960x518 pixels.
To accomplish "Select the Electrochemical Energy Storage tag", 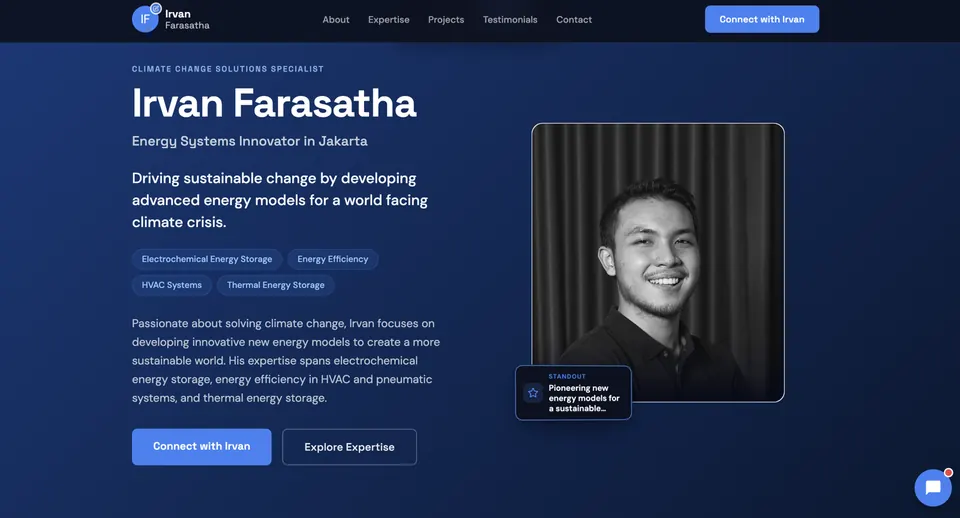I will pos(207,259).
